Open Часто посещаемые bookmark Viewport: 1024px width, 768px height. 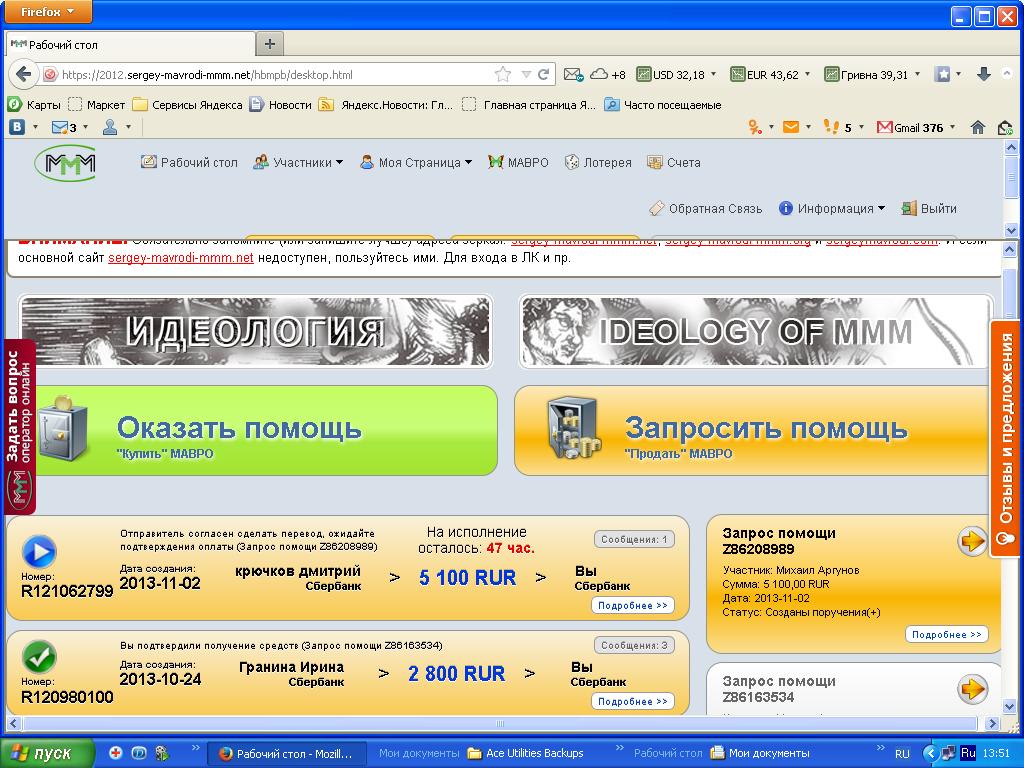tap(663, 104)
